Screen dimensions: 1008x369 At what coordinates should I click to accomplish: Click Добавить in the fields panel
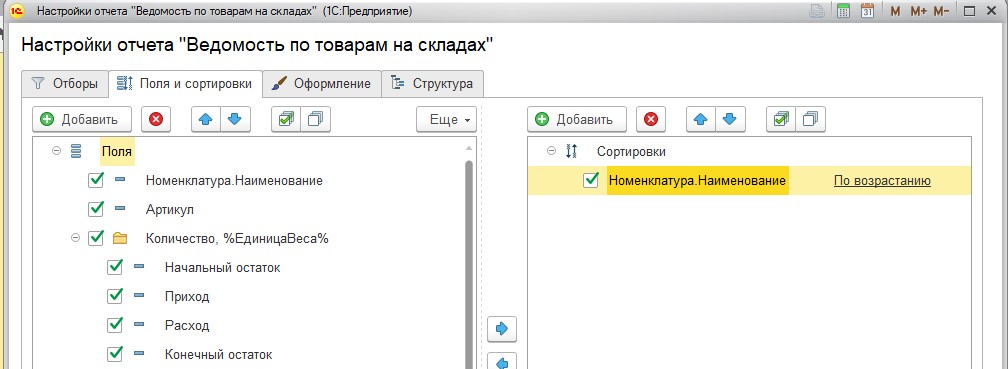pyautogui.click(x=82, y=120)
